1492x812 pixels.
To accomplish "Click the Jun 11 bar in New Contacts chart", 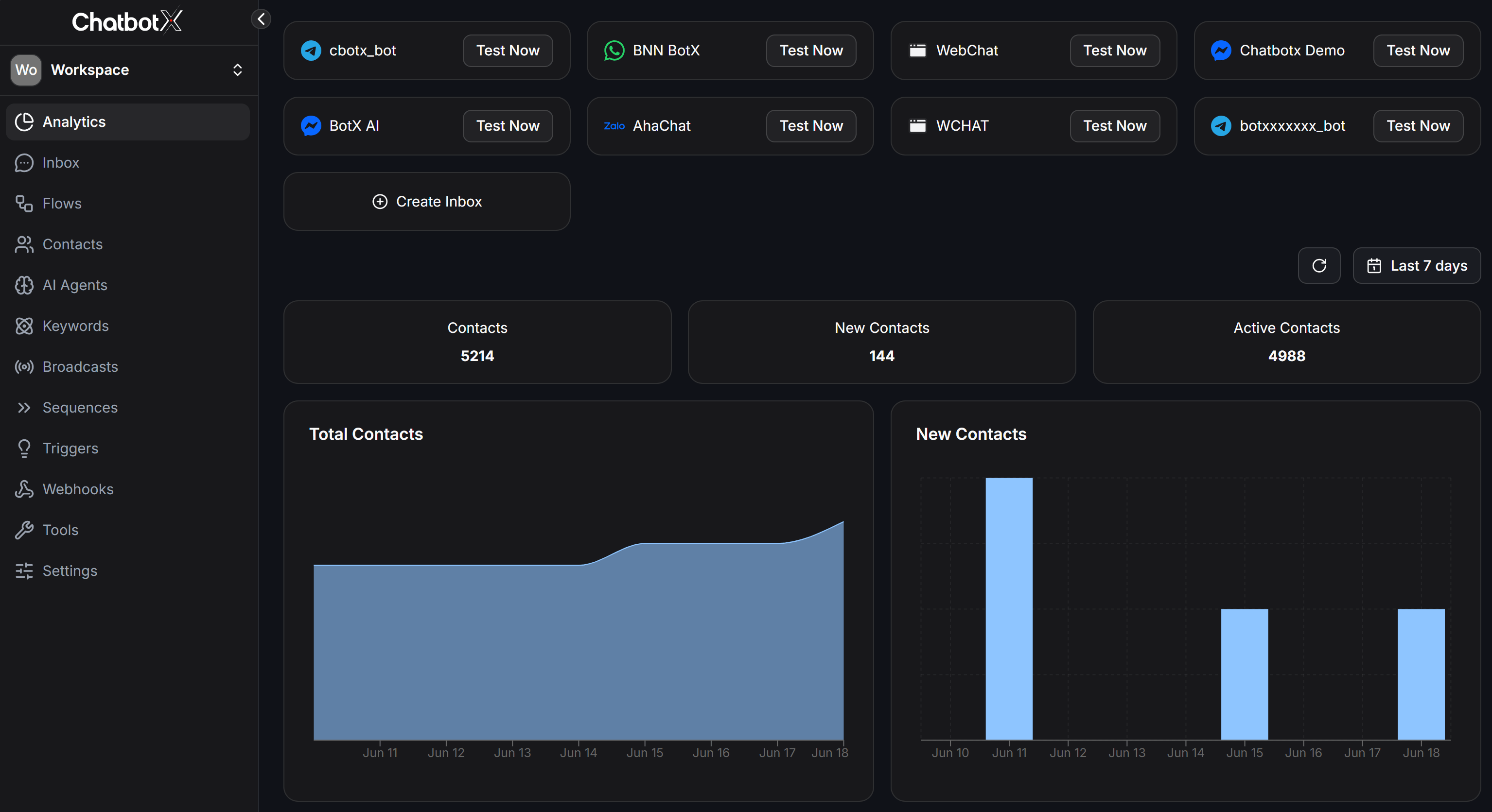I will 1009,608.
